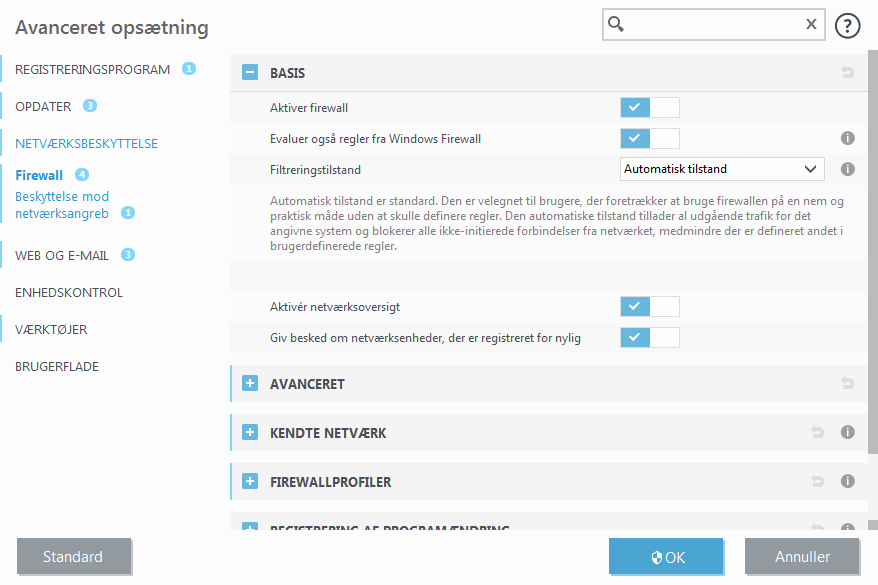Reset BASIS section with undo arrow
The image size is (878, 585).
pos(847,73)
